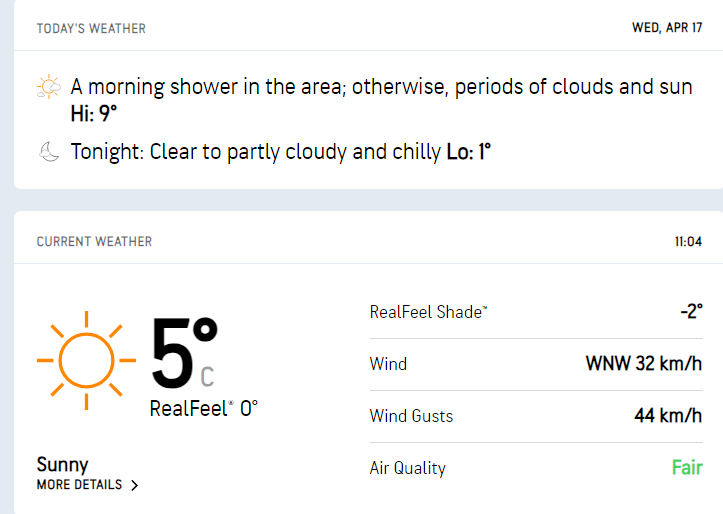Select the big 5° temperature reading
The height and width of the screenshot is (514, 723).
click(x=184, y=353)
